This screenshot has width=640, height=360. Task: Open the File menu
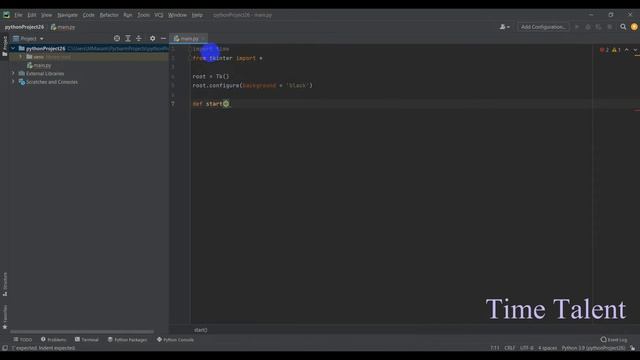(18, 15)
